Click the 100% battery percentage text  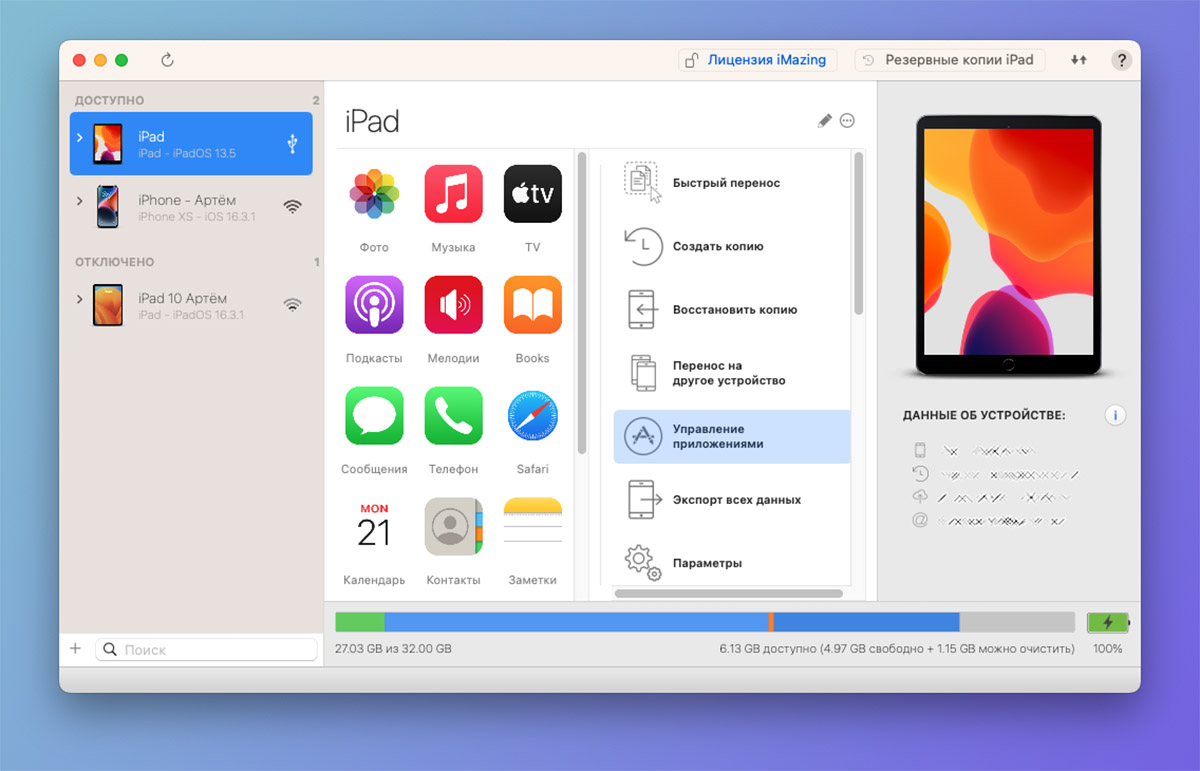(x=1108, y=649)
